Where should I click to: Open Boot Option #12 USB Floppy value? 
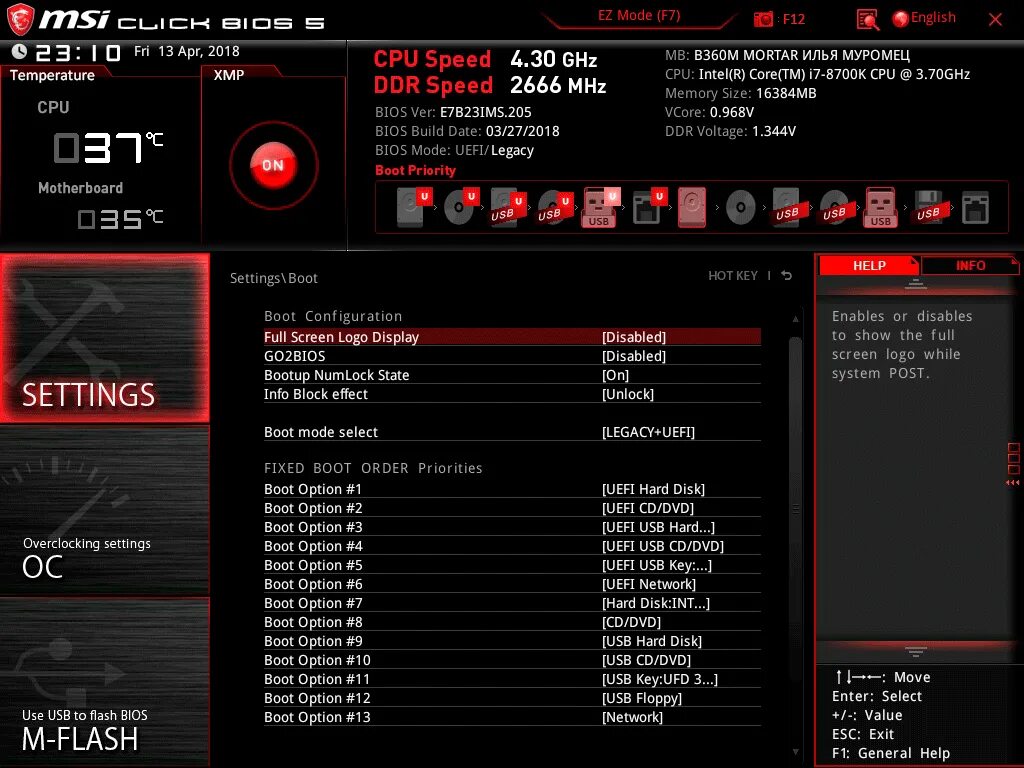[642, 697]
